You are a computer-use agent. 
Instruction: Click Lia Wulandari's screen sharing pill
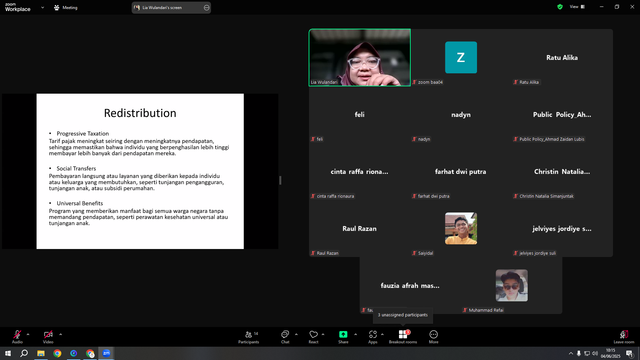(171, 7)
